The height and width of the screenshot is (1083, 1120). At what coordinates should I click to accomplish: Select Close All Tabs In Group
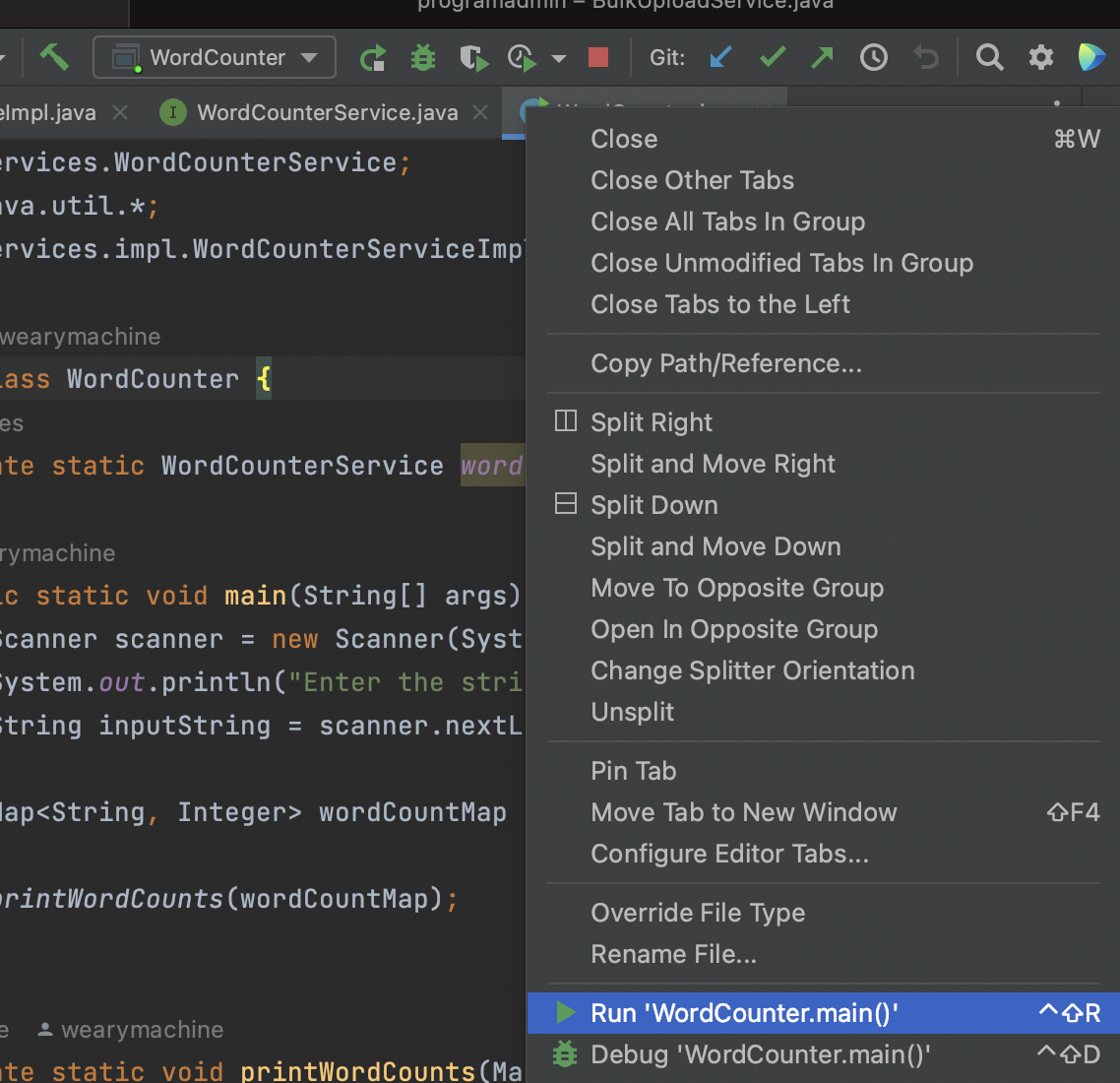824,222
